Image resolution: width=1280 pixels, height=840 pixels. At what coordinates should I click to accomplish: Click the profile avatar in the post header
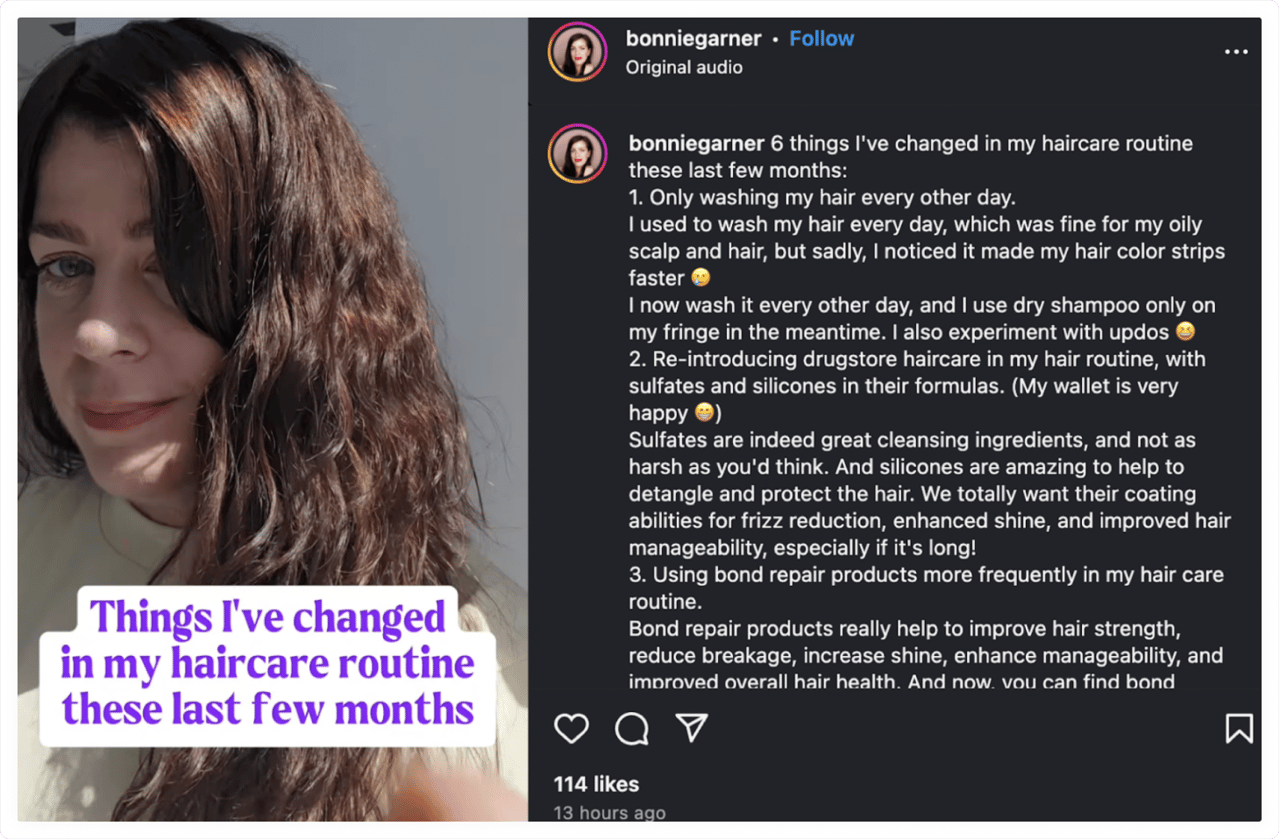tap(578, 51)
